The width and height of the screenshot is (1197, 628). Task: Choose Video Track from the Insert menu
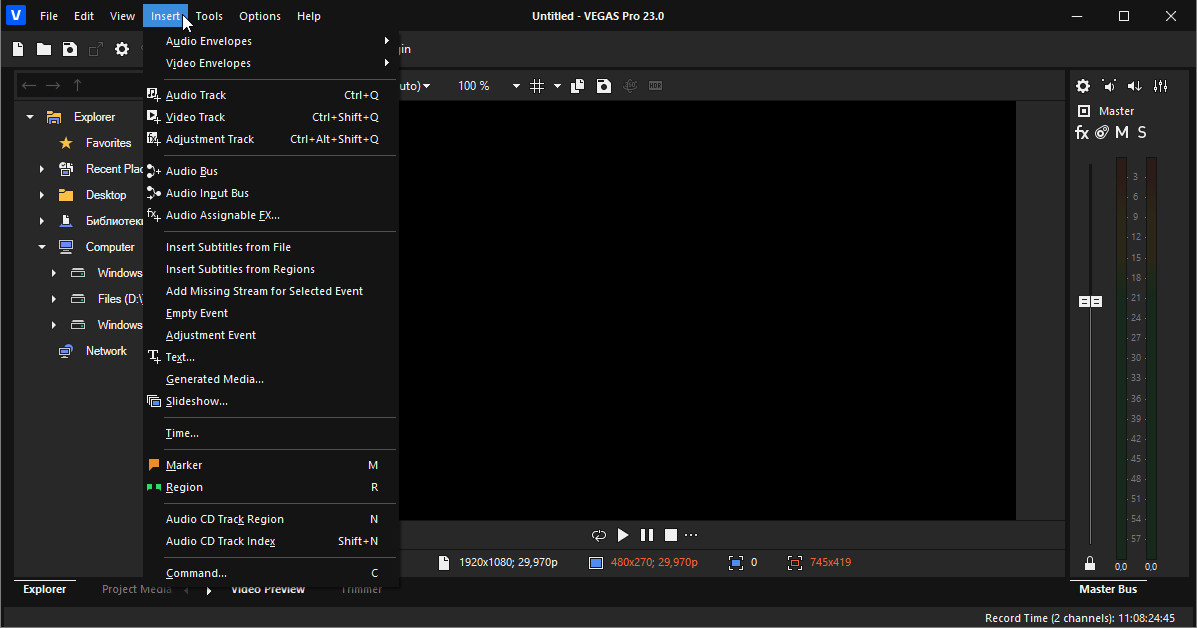tap(196, 117)
